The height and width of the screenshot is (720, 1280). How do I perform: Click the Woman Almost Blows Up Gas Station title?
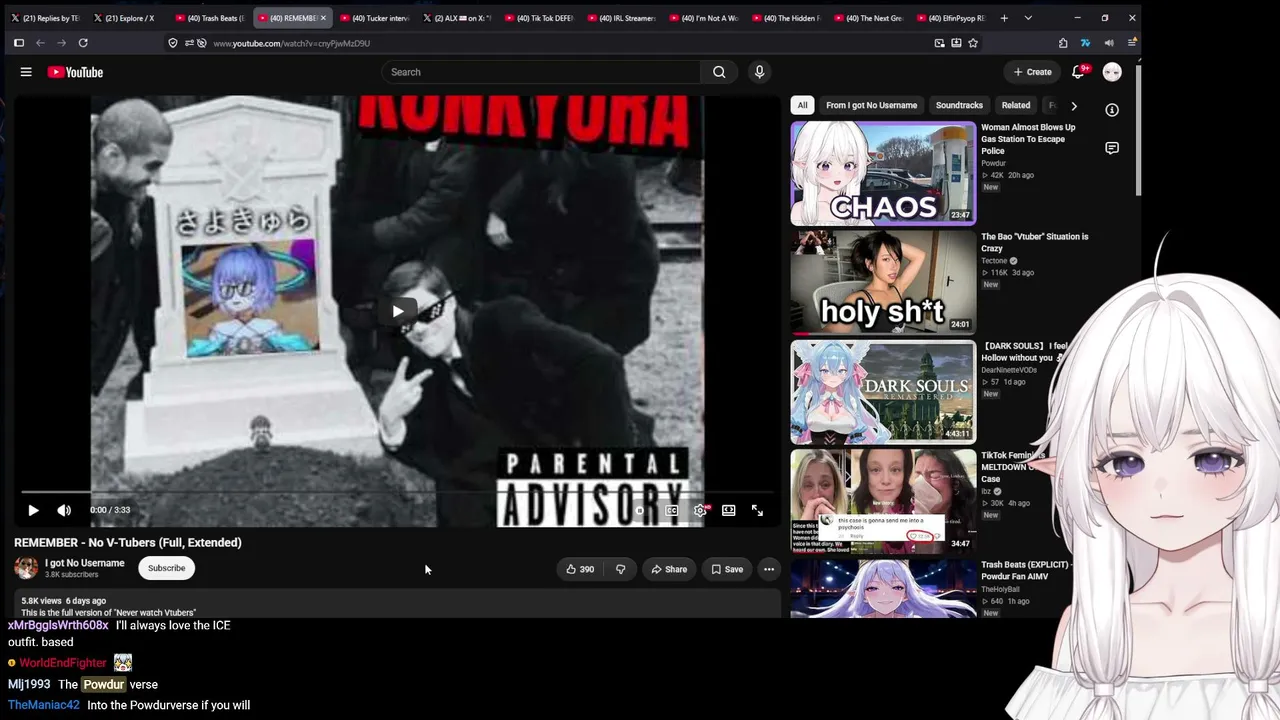(1028, 139)
